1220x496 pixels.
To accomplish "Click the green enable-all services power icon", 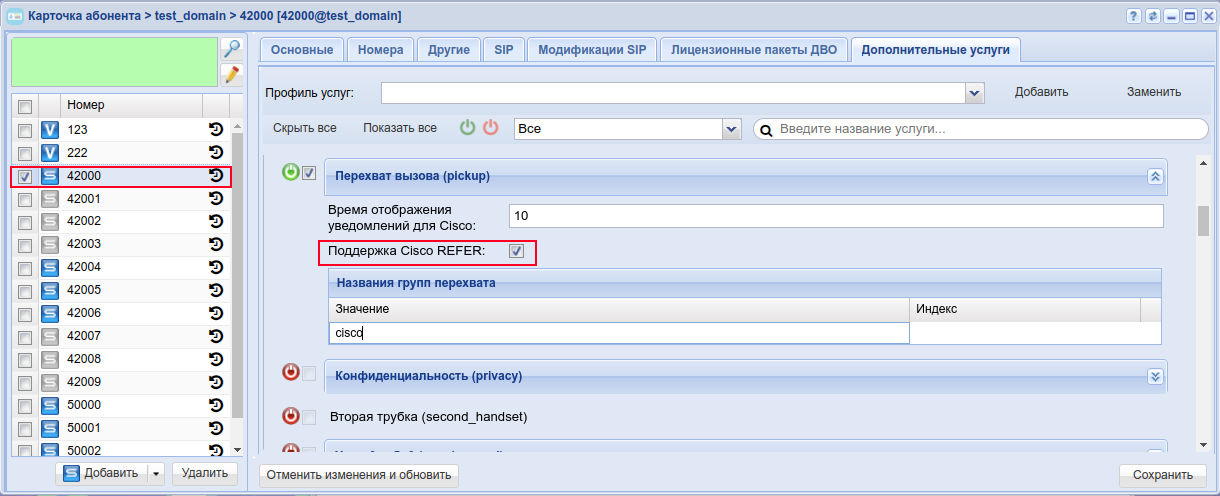I will coord(467,128).
